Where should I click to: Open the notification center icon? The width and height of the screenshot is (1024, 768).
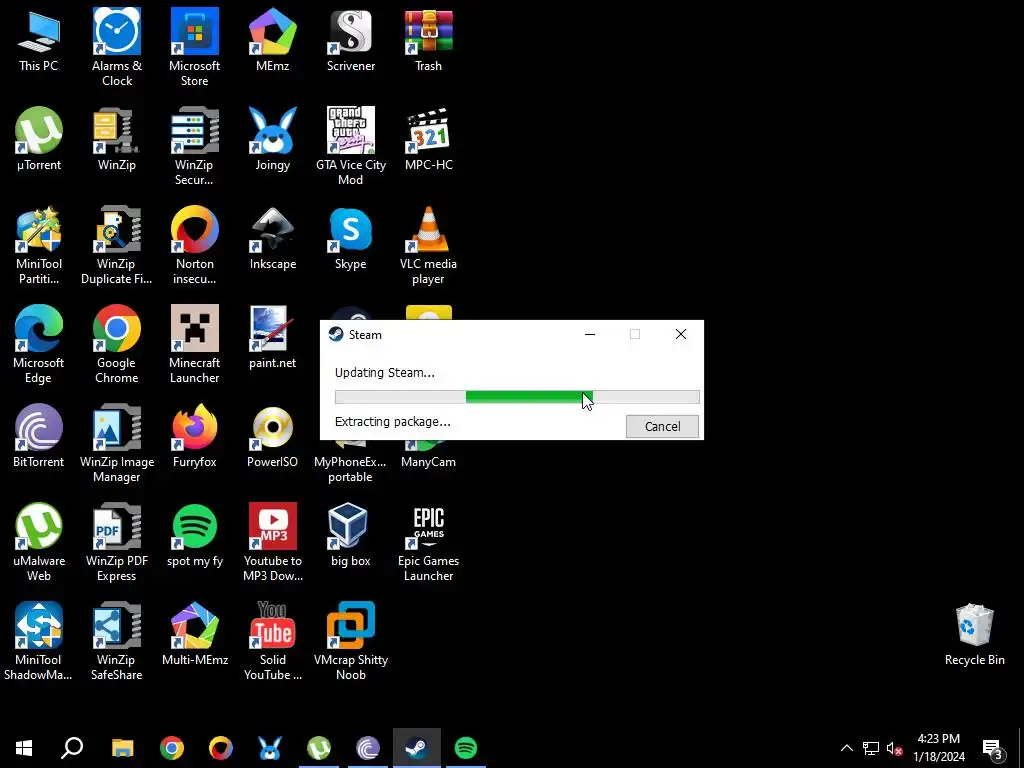[993, 750]
